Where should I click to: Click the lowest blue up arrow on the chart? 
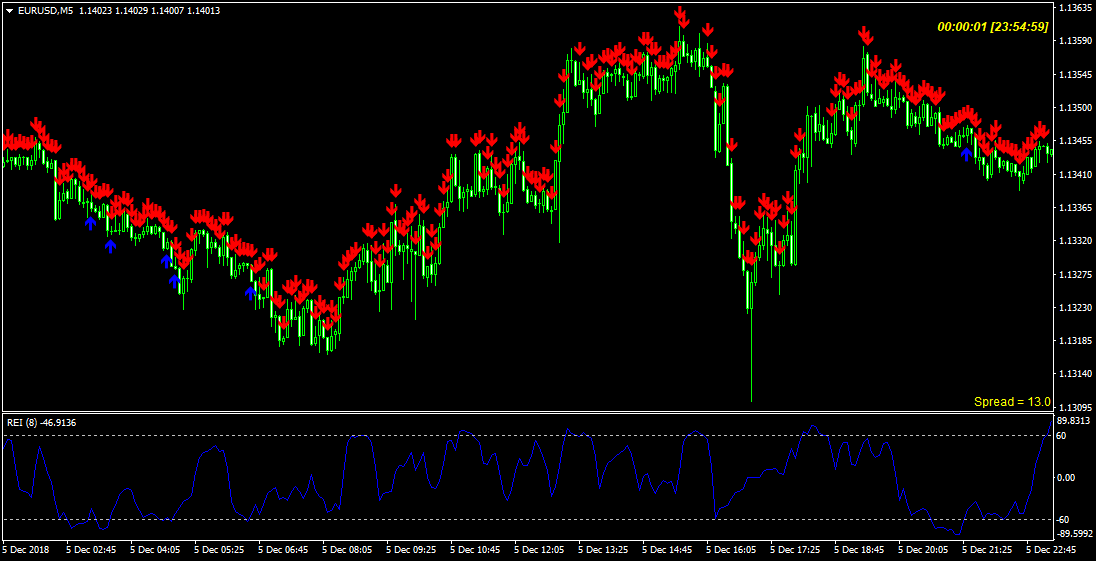[250, 293]
